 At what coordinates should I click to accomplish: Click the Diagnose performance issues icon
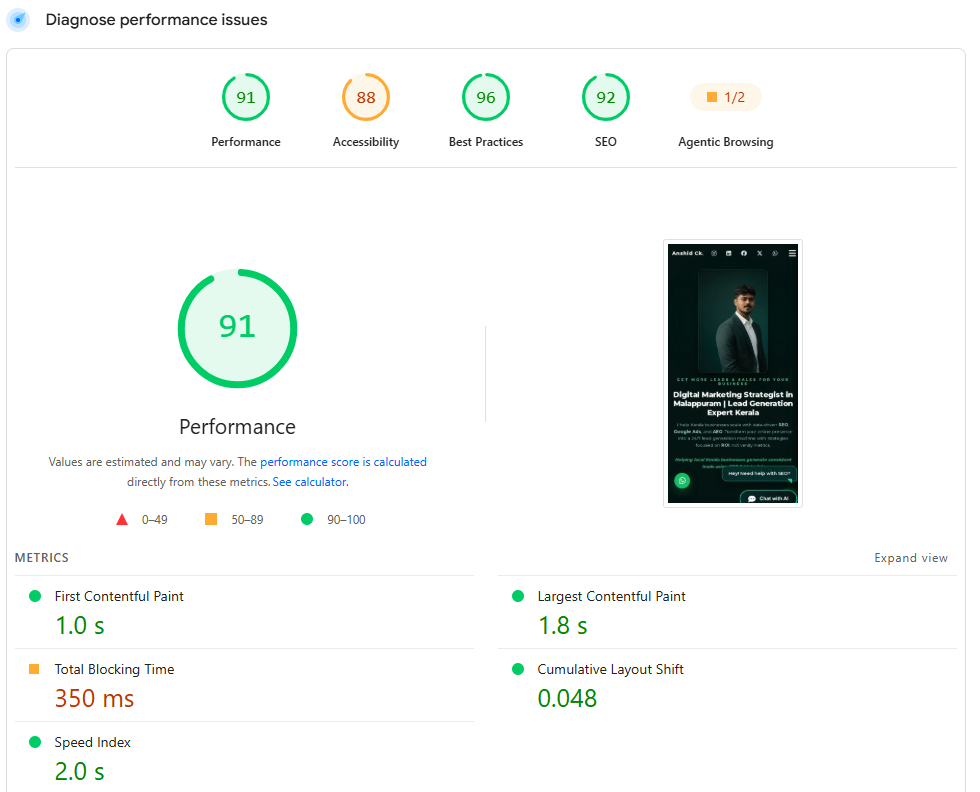[18, 20]
